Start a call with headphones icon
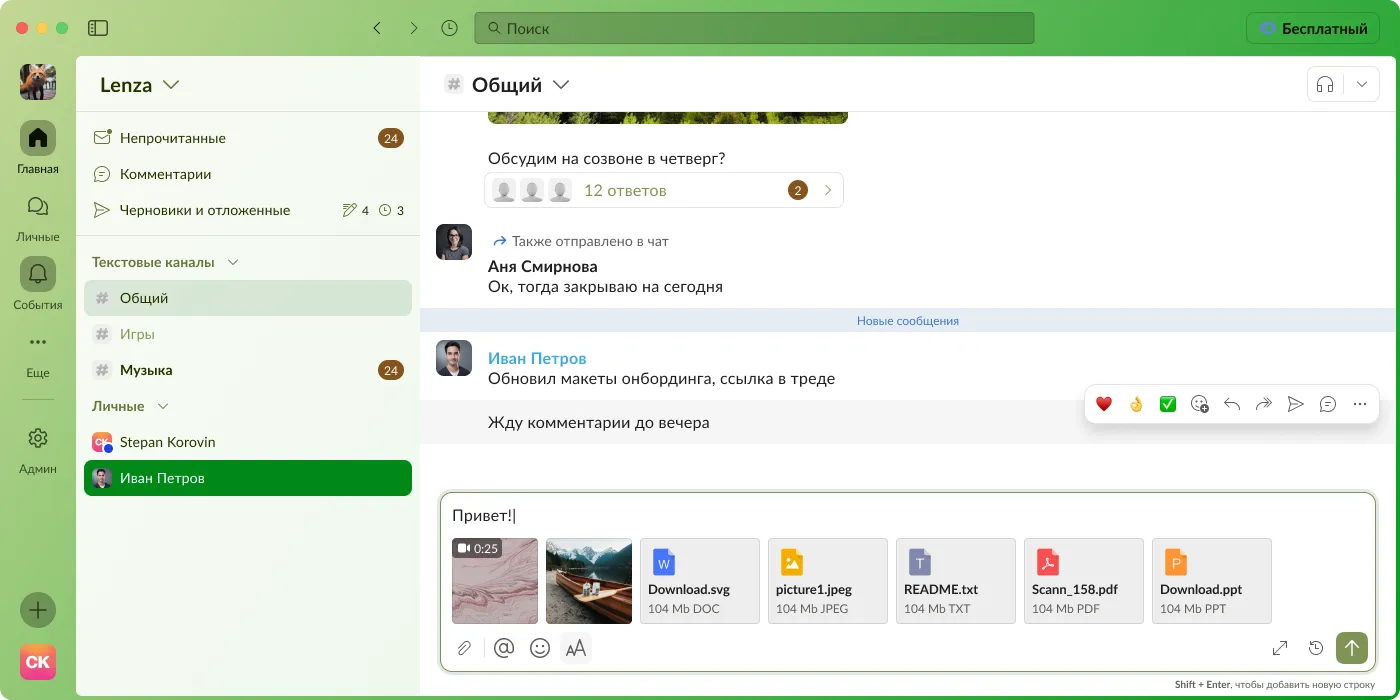The height and width of the screenshot is (700, 1400). pyautogui.click(x=1325, y=85)
